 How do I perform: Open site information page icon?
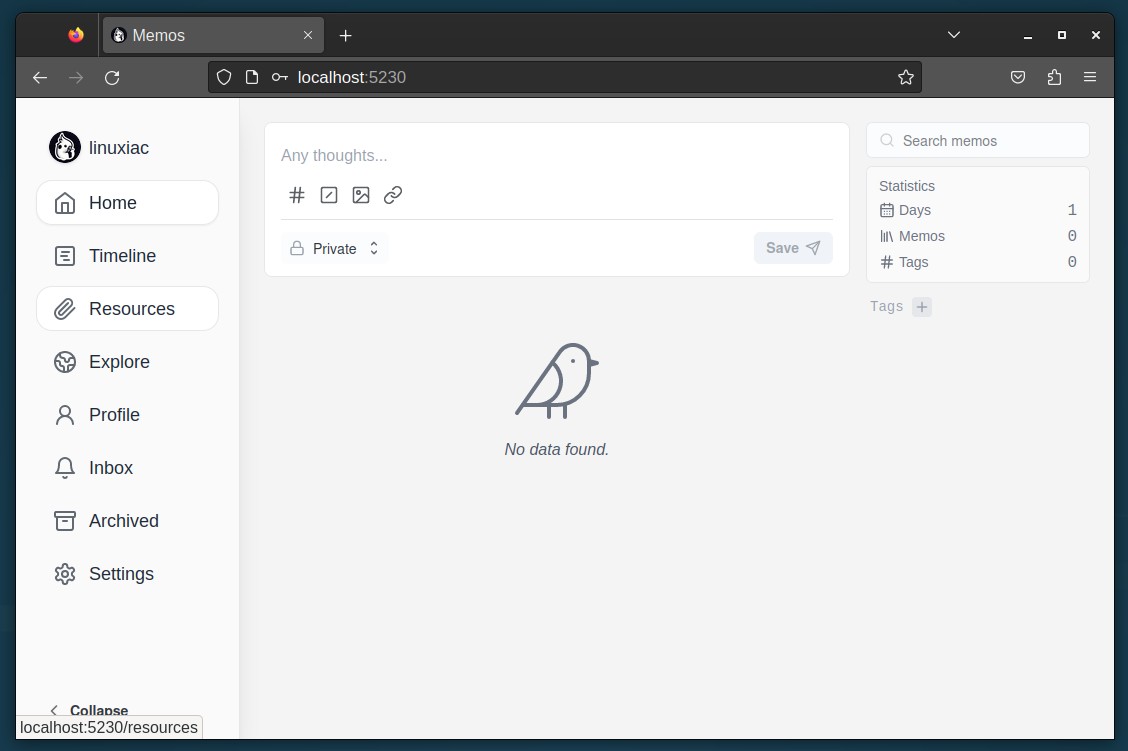(x=252, y=78)
